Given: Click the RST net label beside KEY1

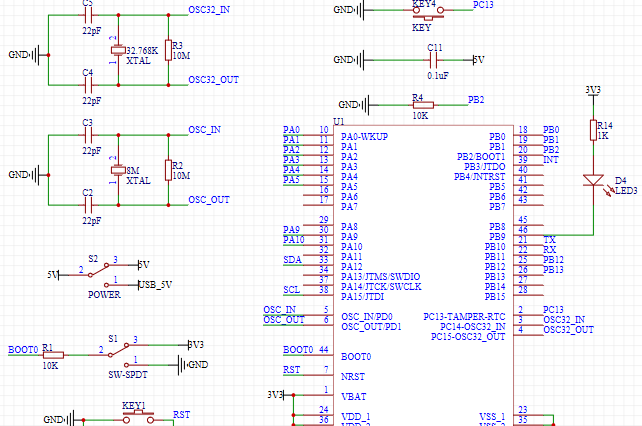Looking at the screenshot, I should (181, 415).
